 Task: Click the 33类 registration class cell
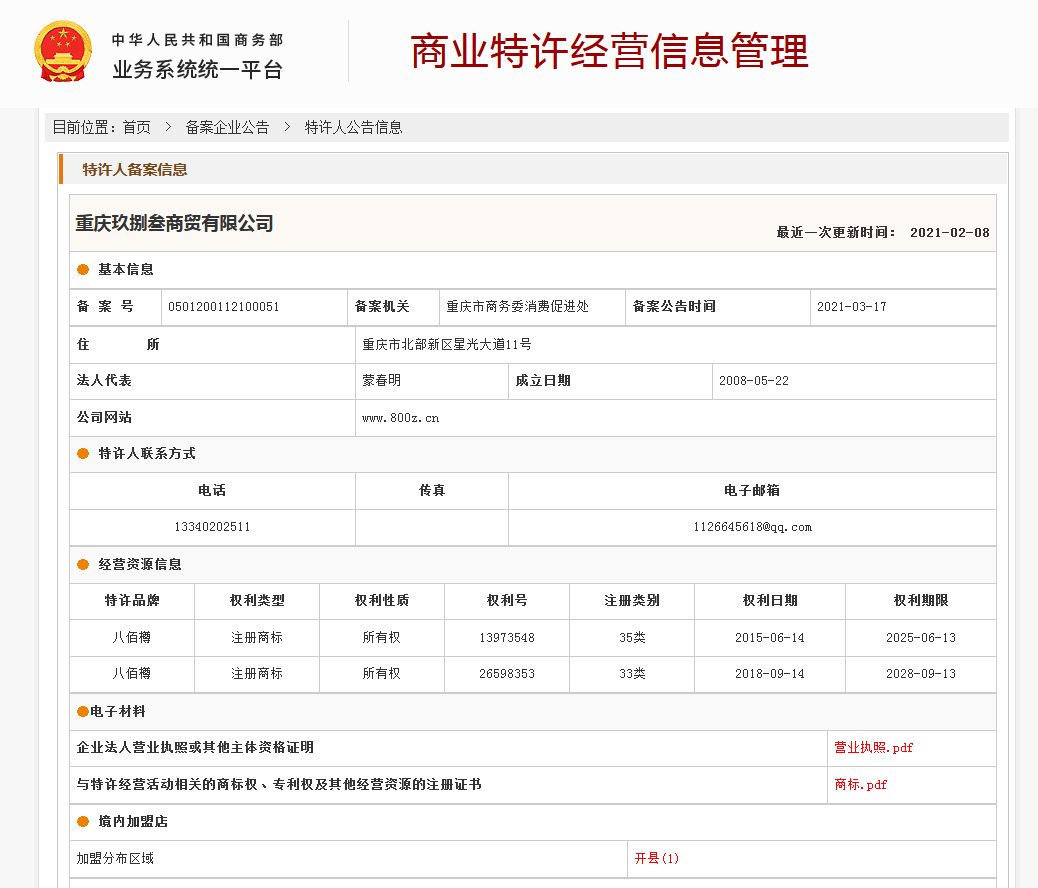(x=632, y=674)
